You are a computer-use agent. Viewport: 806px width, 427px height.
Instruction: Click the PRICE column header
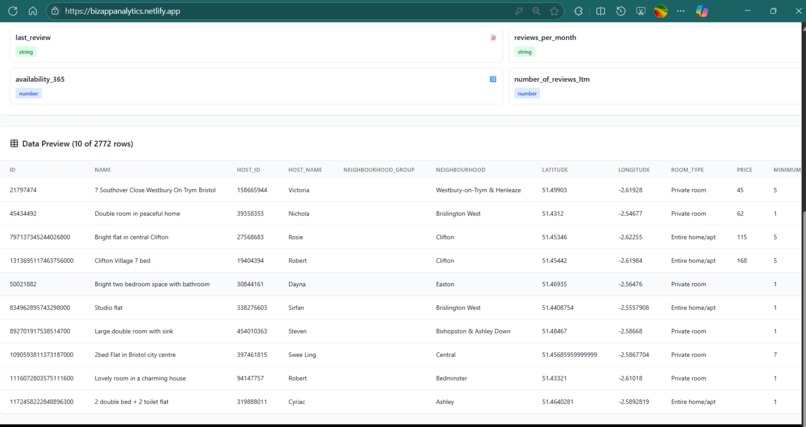point(744,170)
